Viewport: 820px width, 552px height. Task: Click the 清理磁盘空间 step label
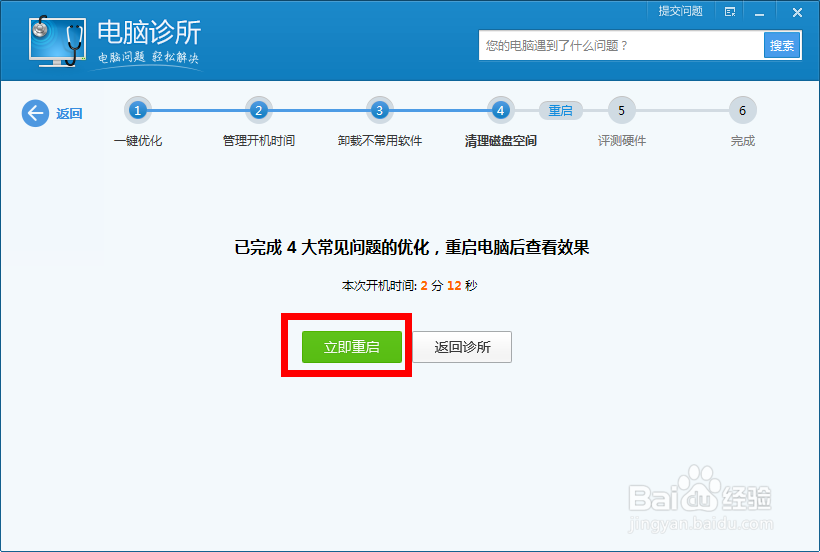pos(500,141)
